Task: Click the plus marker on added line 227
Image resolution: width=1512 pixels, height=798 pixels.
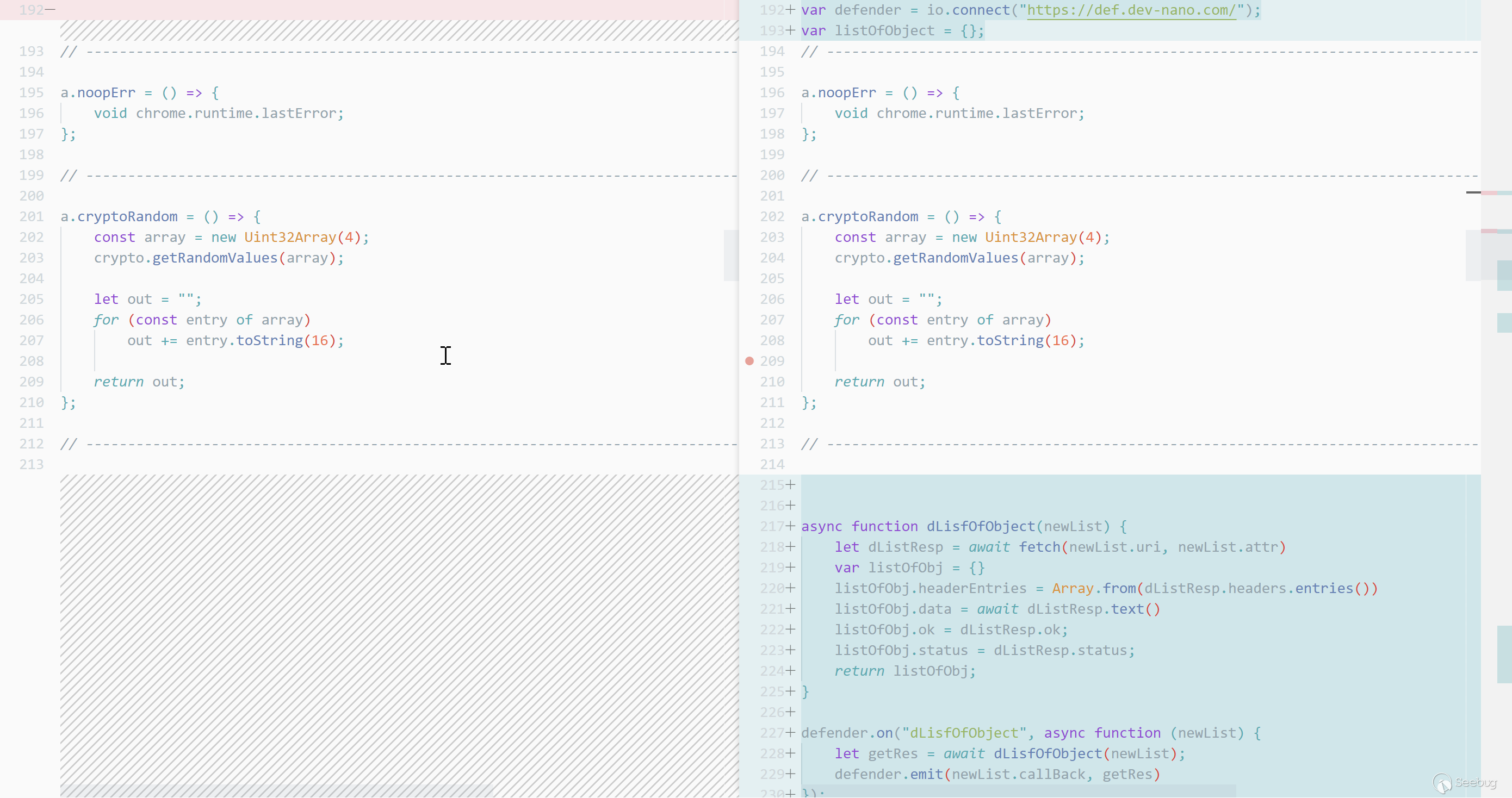Action: tap(791, 733)
